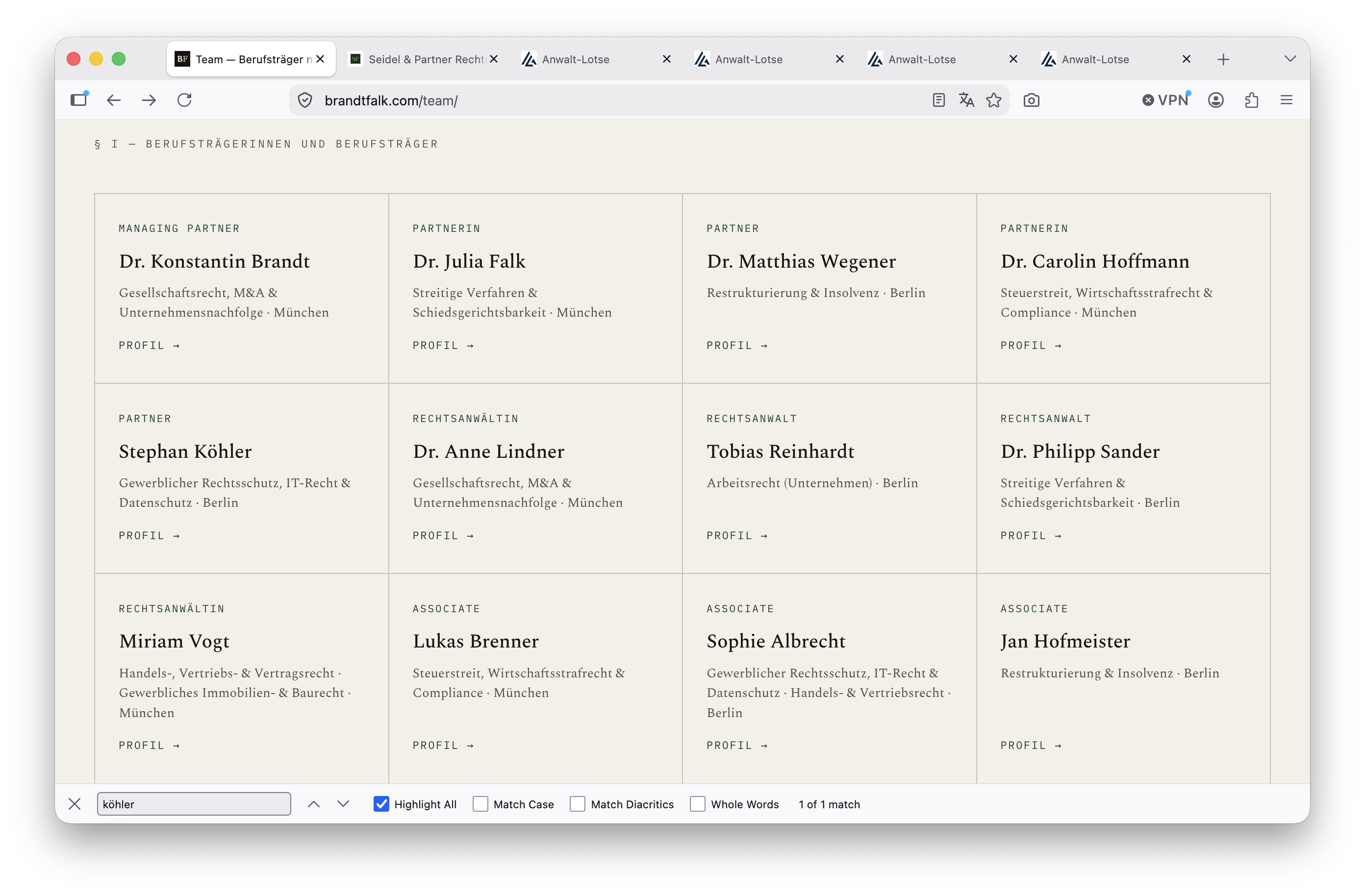The image size is (1365, 896).
Task: Enable Match Diacritics
Action: click(x=578, y=804)
